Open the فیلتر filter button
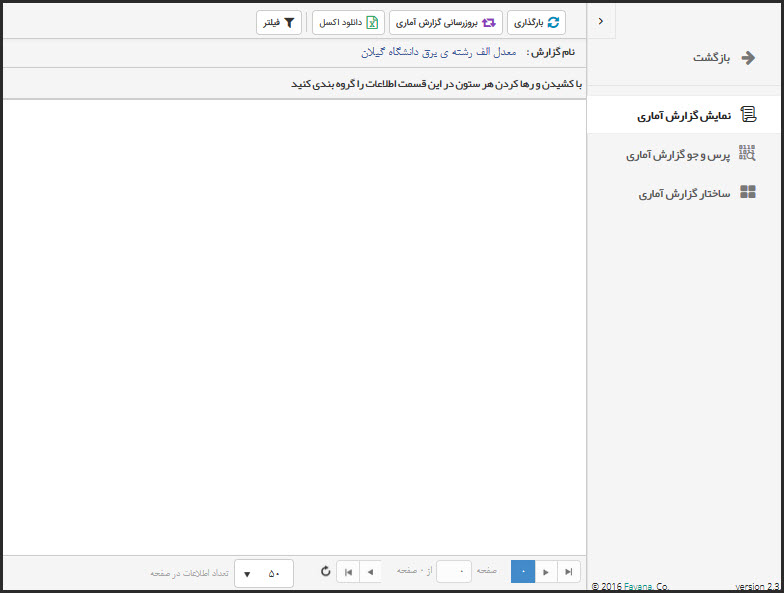Screen dimensions: 784x593 pyautogui.click(x=279, y=22)
